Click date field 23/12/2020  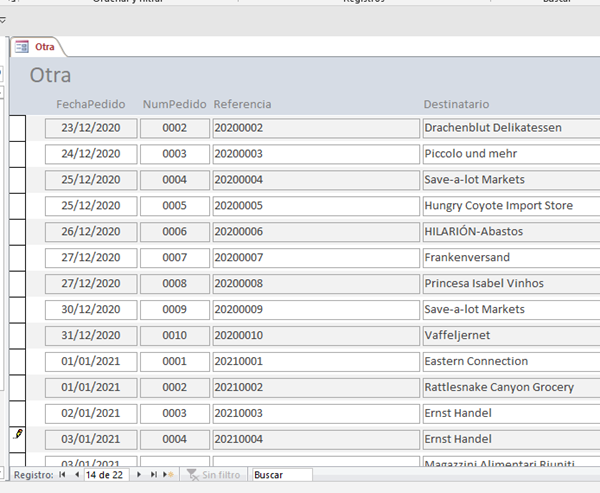91,128
